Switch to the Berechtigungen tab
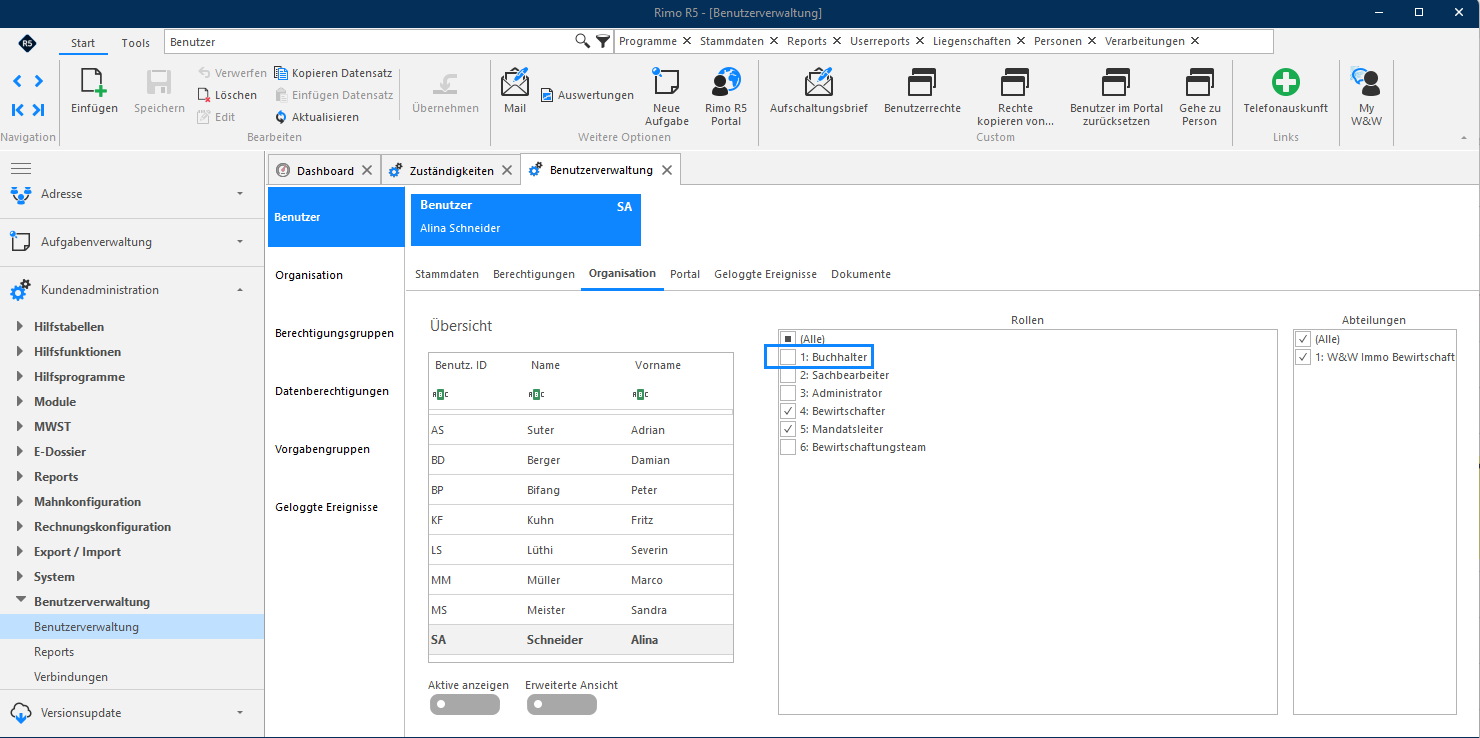The height and width of the screenshot is (738, 1480). tap(534, 274)
